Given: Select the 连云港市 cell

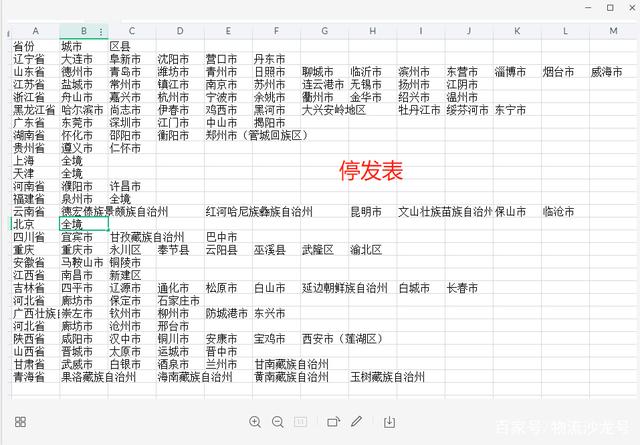Looking at the screenshot, I should (323, 85).
